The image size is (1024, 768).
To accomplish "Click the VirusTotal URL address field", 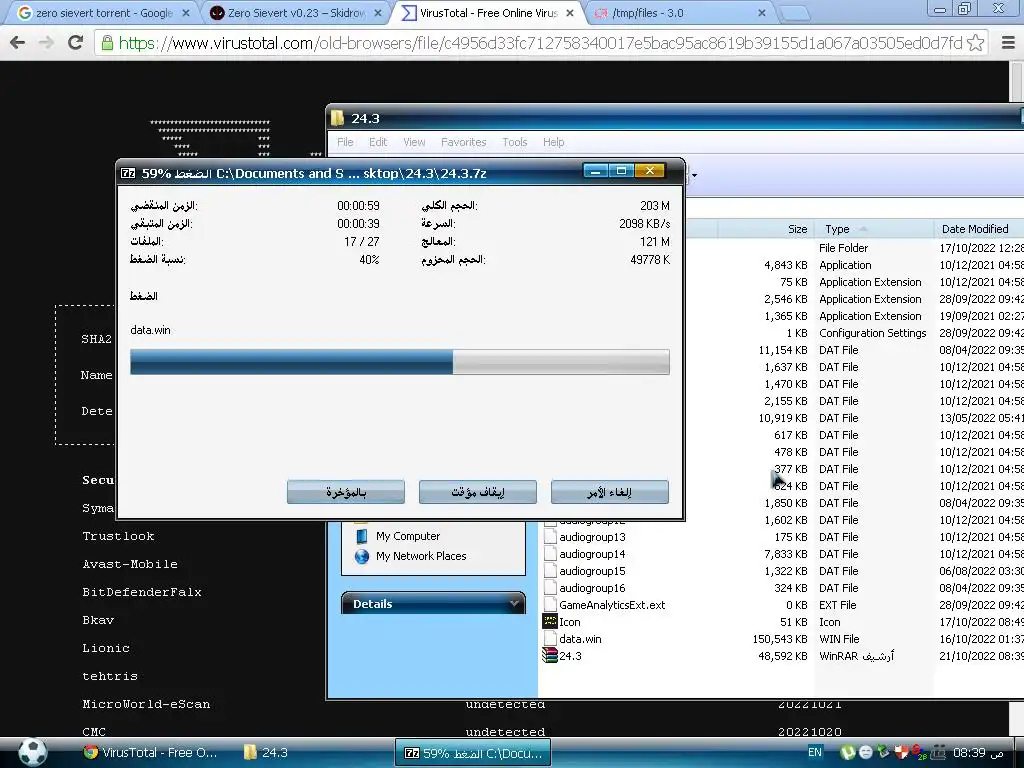I will pos(539,43).
